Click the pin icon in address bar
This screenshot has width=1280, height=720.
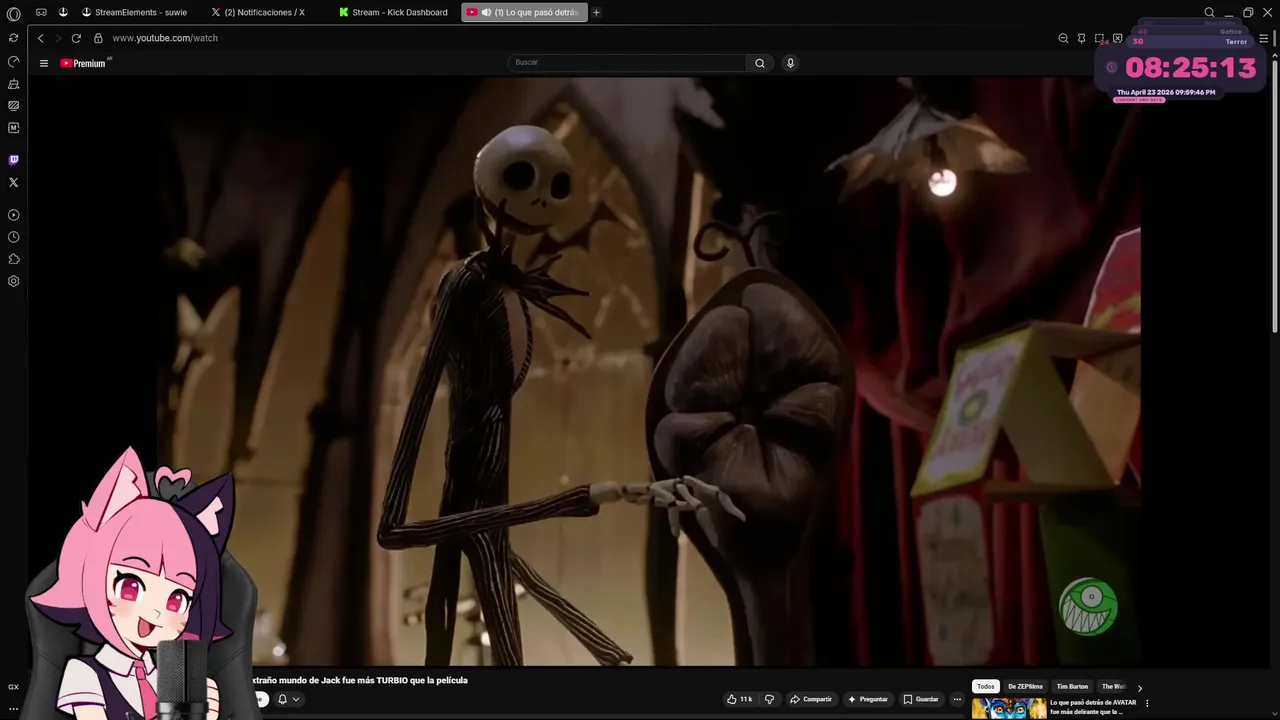coord(1081,38)
